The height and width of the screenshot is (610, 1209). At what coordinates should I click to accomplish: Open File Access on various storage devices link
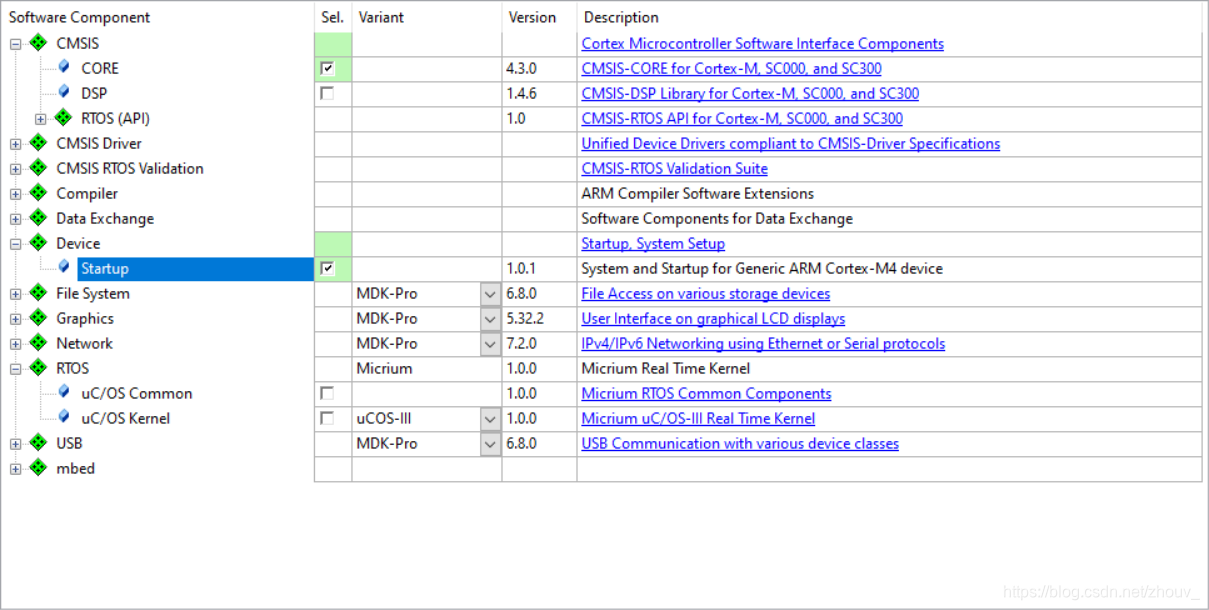pos(705,294)
